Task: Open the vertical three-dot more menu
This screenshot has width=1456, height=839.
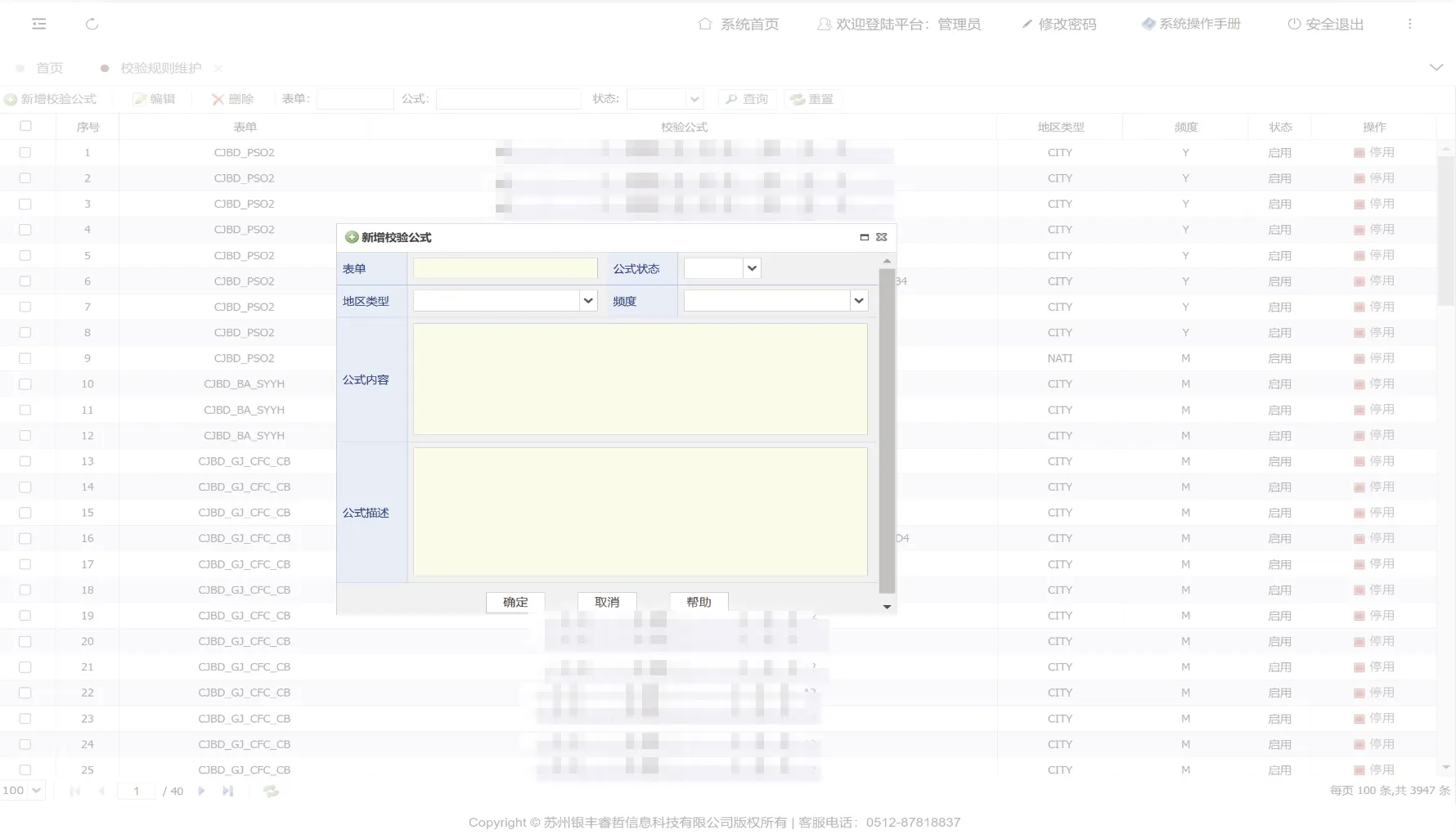Action: click(x=1409, y=25)
